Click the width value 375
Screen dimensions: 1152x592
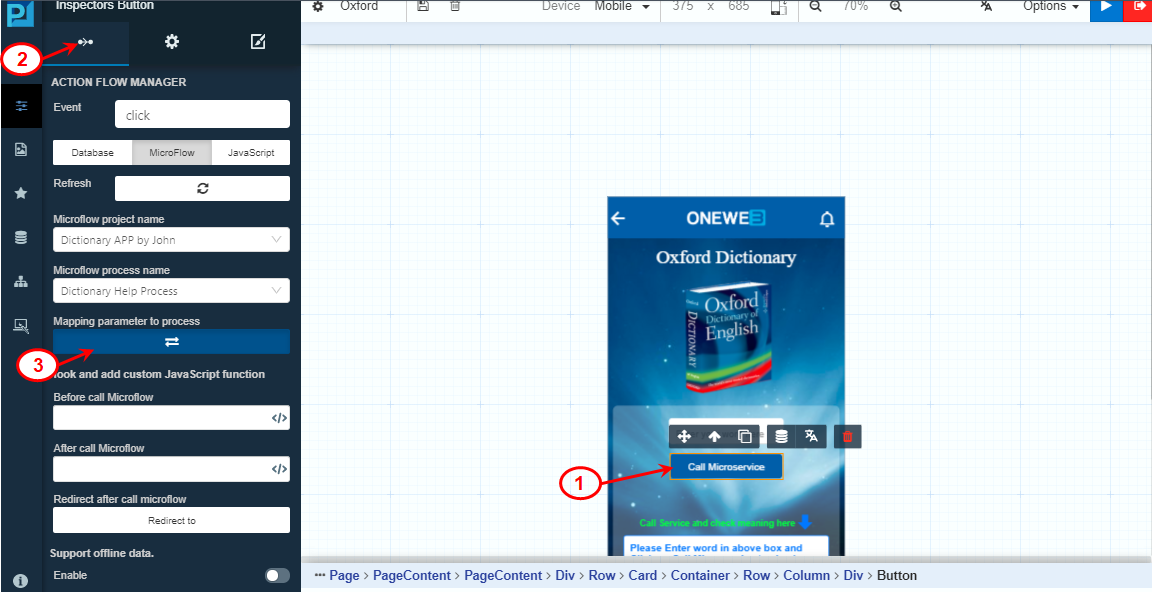pos(683,6)
